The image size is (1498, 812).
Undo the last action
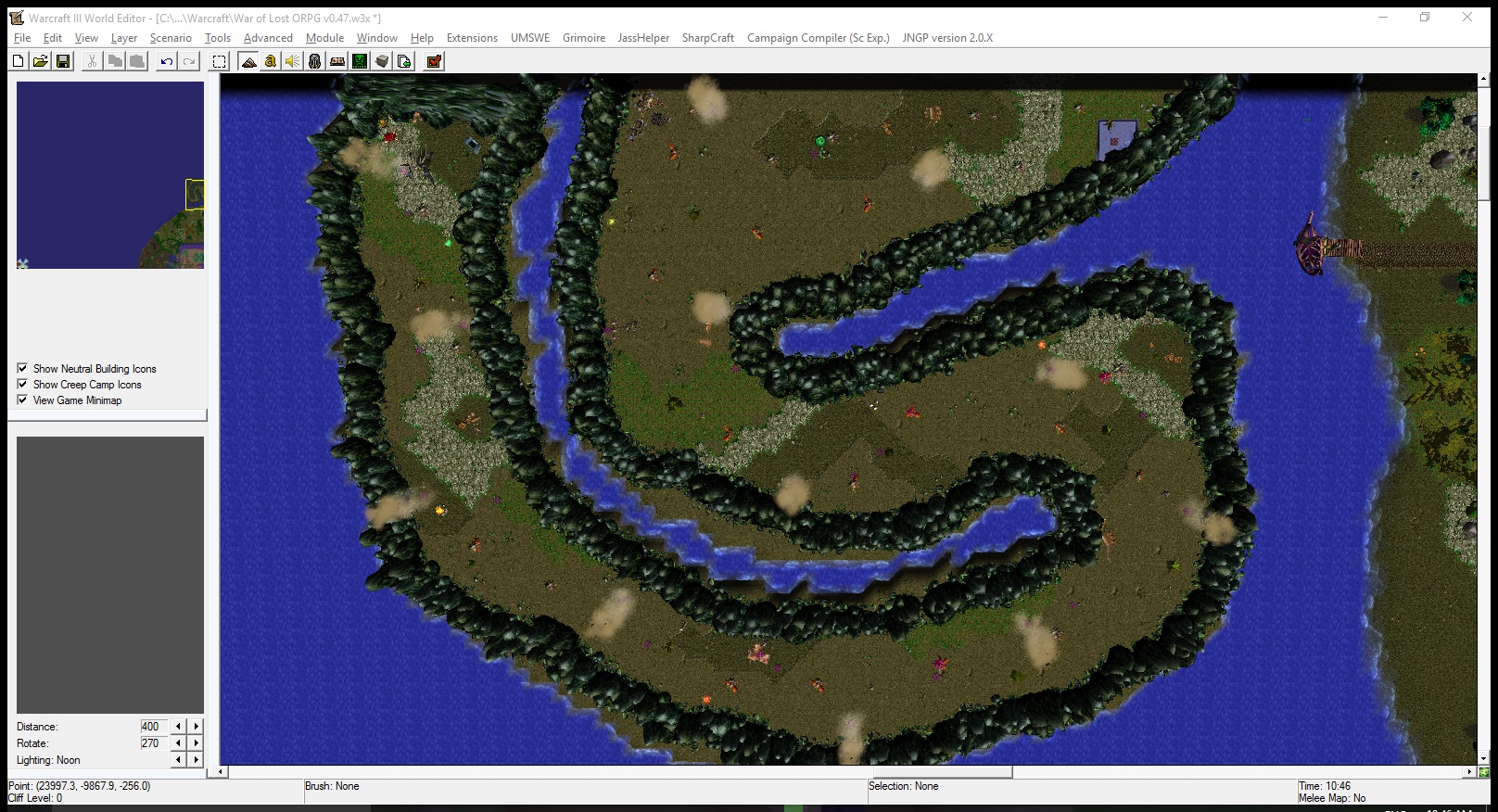click(x=167, y=61)
